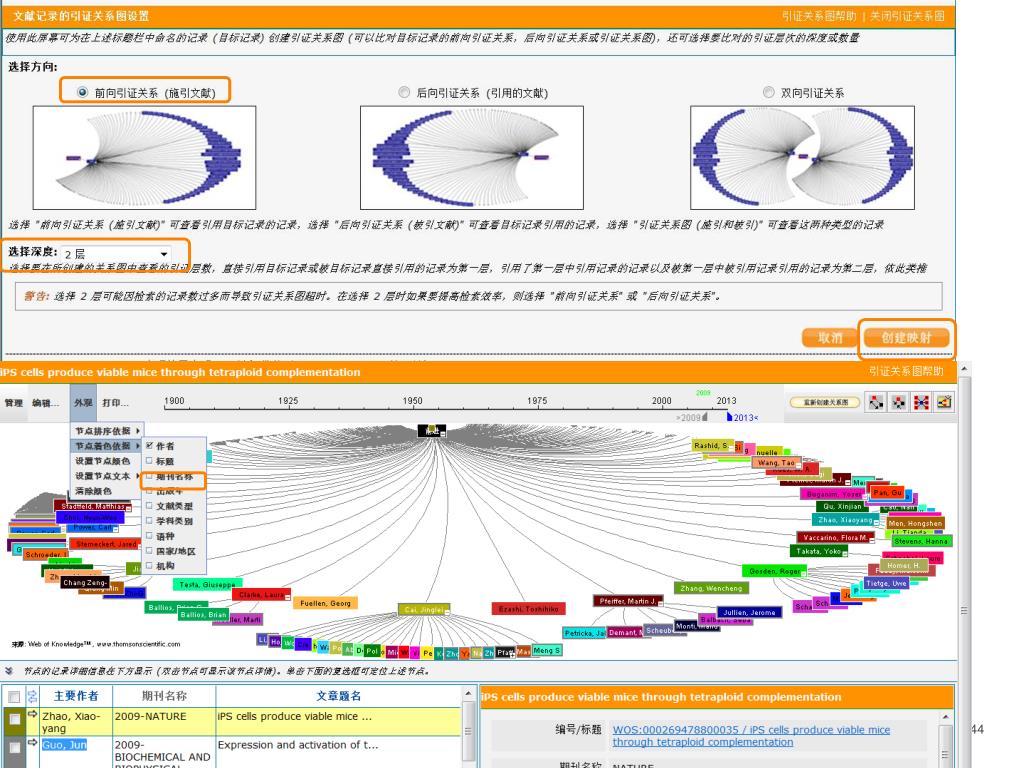1024x768 pixels.
Task: Click the swap arrows icon in table header
Action: pyautogui.click(x=33, y=696)
